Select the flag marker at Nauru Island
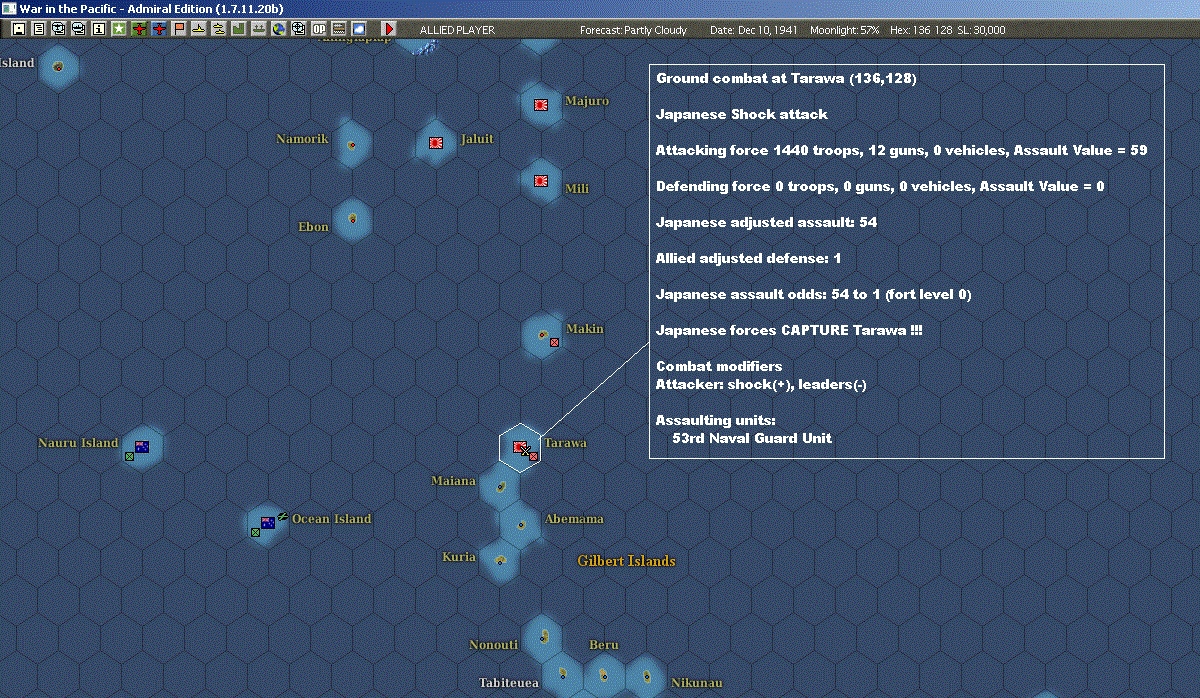The image size is (1200, 698). 142,447
